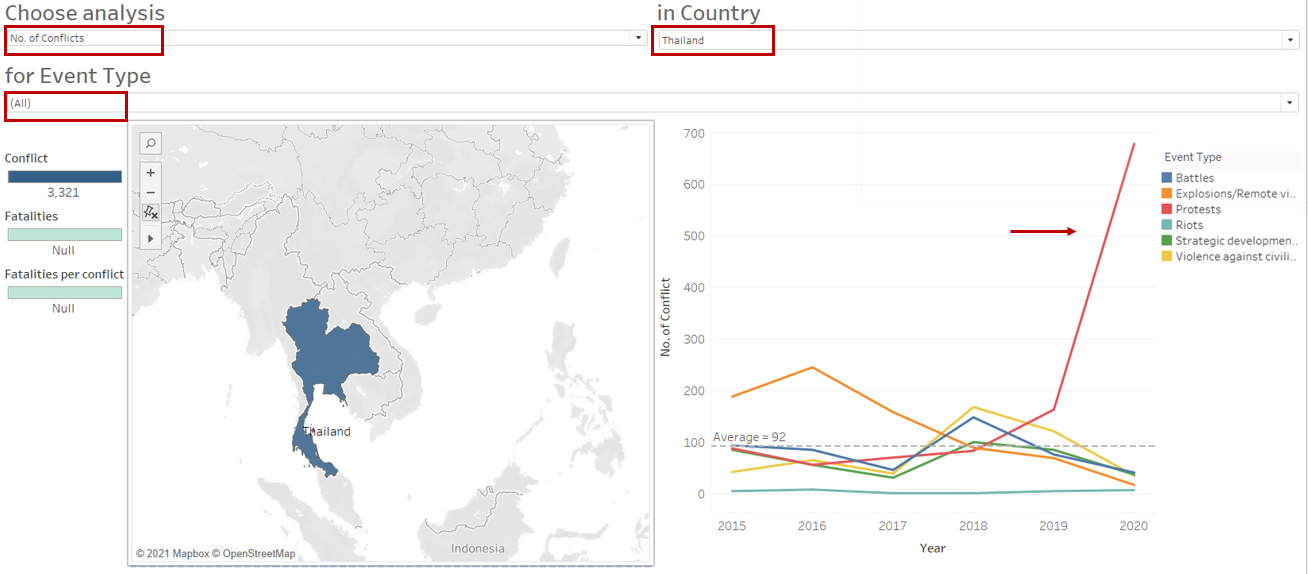Expand the Event Type filter dropdown arrow
This screenshot has width=1308, height=574.
click(x=1290, y=103)
